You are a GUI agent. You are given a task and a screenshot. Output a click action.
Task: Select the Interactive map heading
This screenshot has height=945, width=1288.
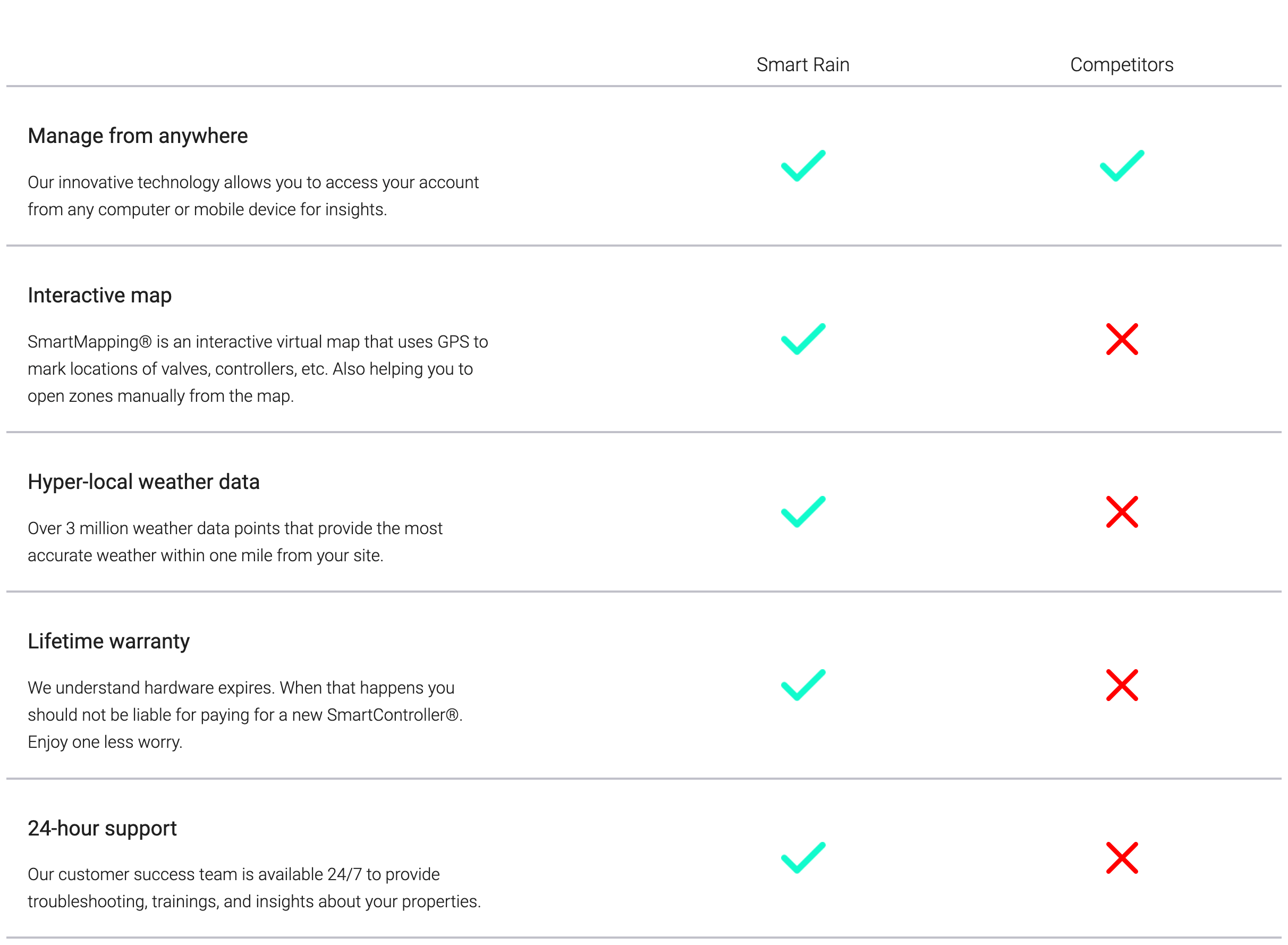(99, 296)
